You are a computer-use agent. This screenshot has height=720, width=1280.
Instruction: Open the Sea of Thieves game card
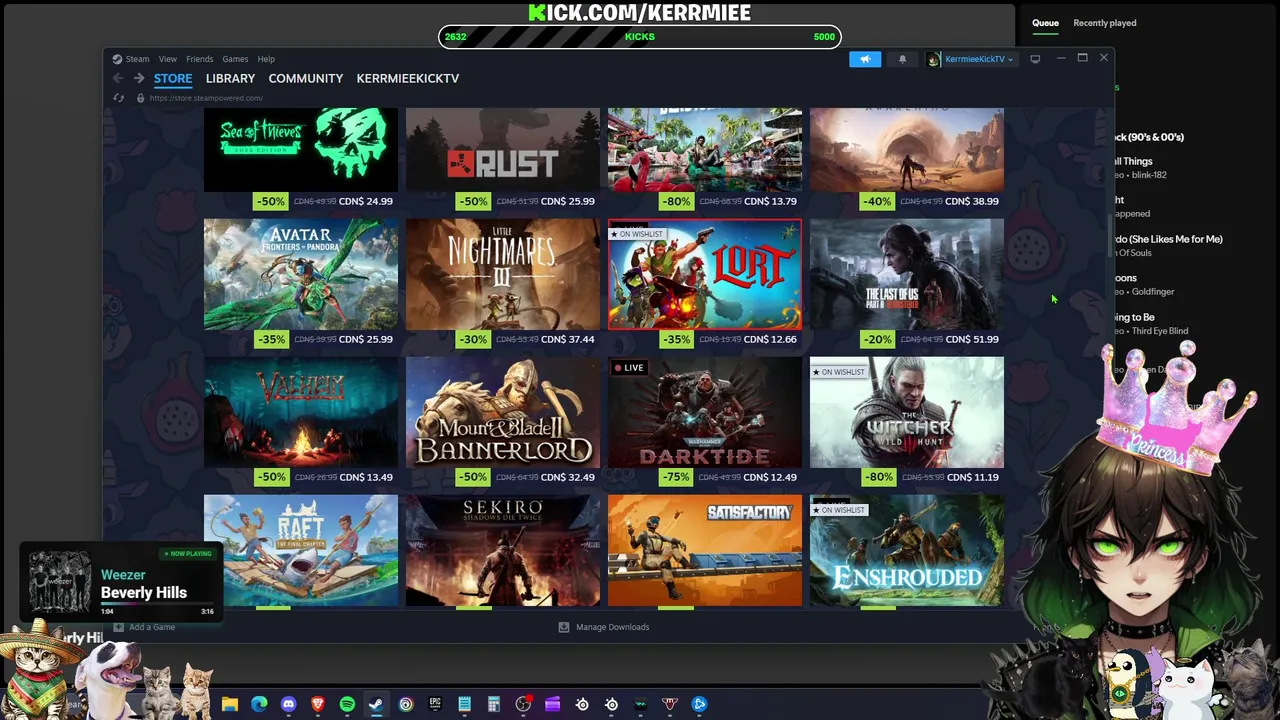click(x=301, y=150)
